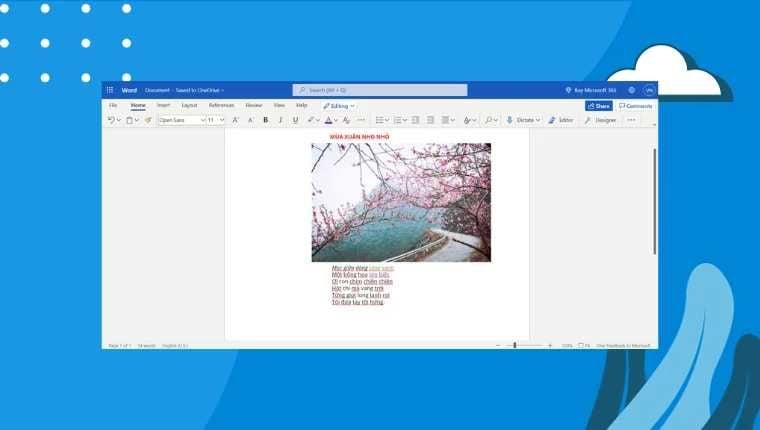Screen dimensions: 760x430
Task: Open the settings gear icon
Action: (631, 90)
